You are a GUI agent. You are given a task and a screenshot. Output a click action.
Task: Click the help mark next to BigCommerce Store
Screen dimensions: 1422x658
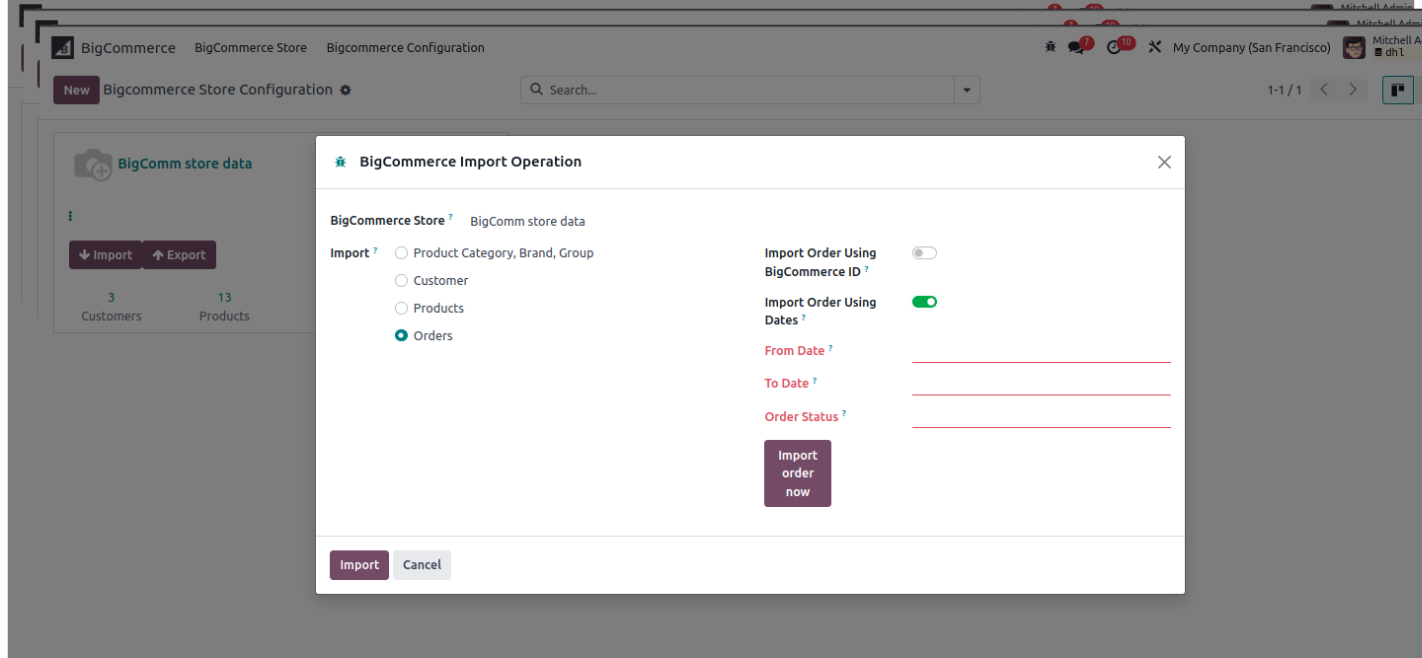[x=450, y=217]
